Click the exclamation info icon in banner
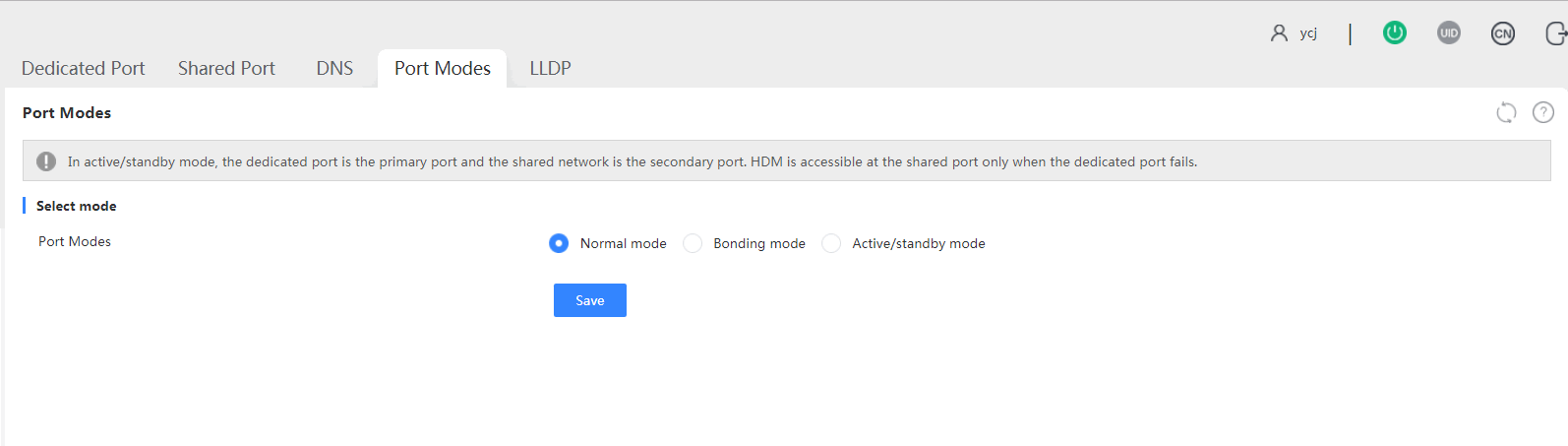 pyautogui.click(x=46, y=161)
